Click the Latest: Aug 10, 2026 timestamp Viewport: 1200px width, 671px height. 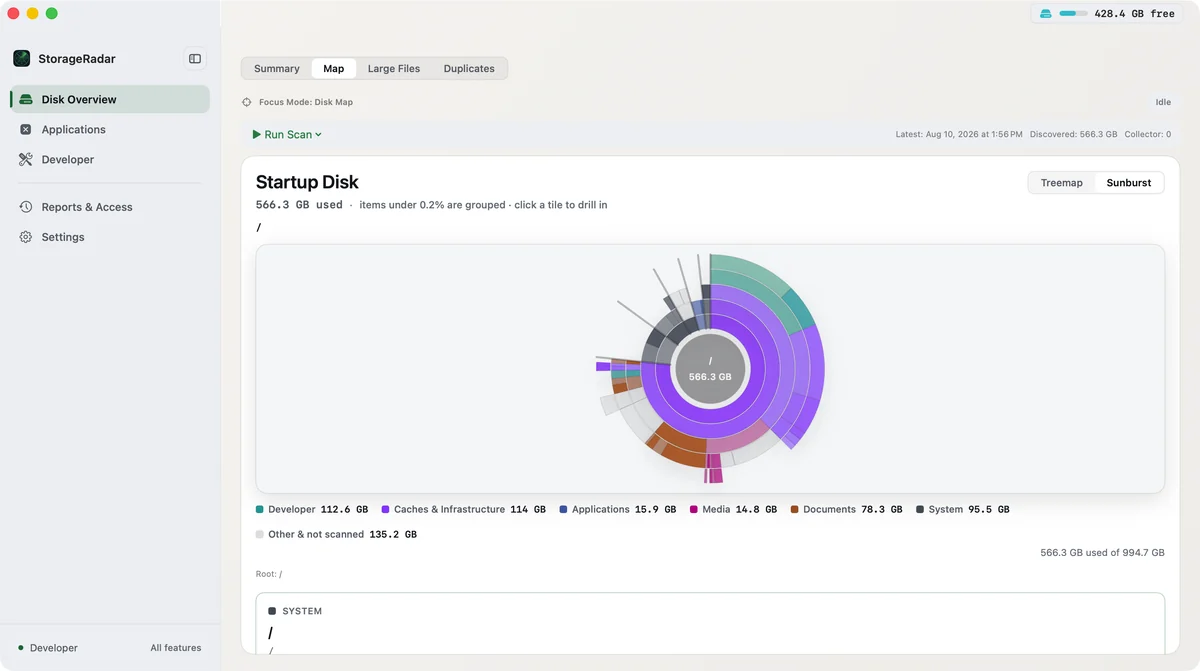click(x=959, y=134)
